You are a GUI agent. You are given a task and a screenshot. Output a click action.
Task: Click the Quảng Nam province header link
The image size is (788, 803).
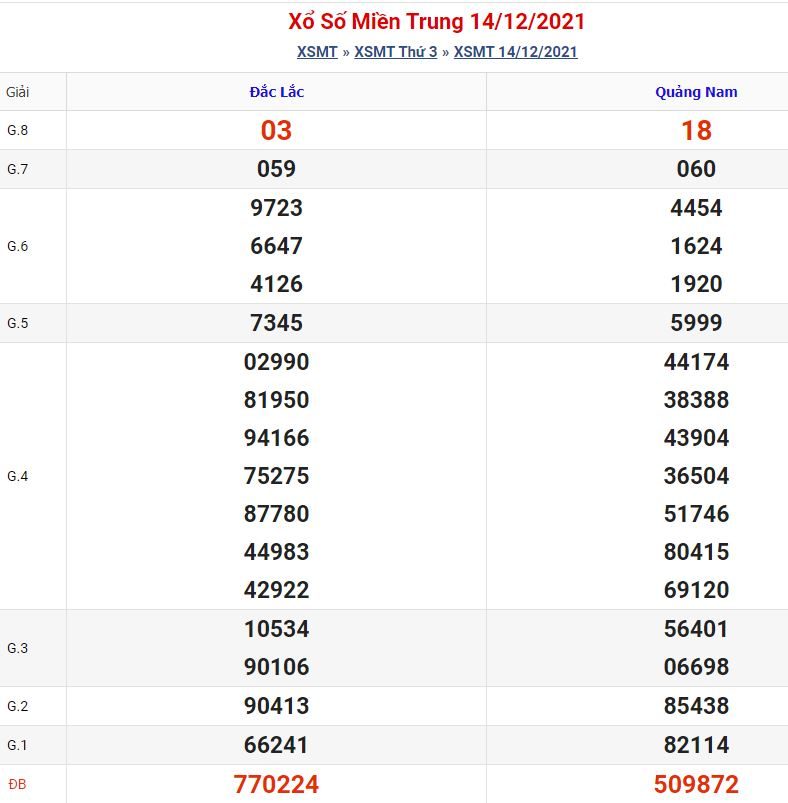point(696,92)
